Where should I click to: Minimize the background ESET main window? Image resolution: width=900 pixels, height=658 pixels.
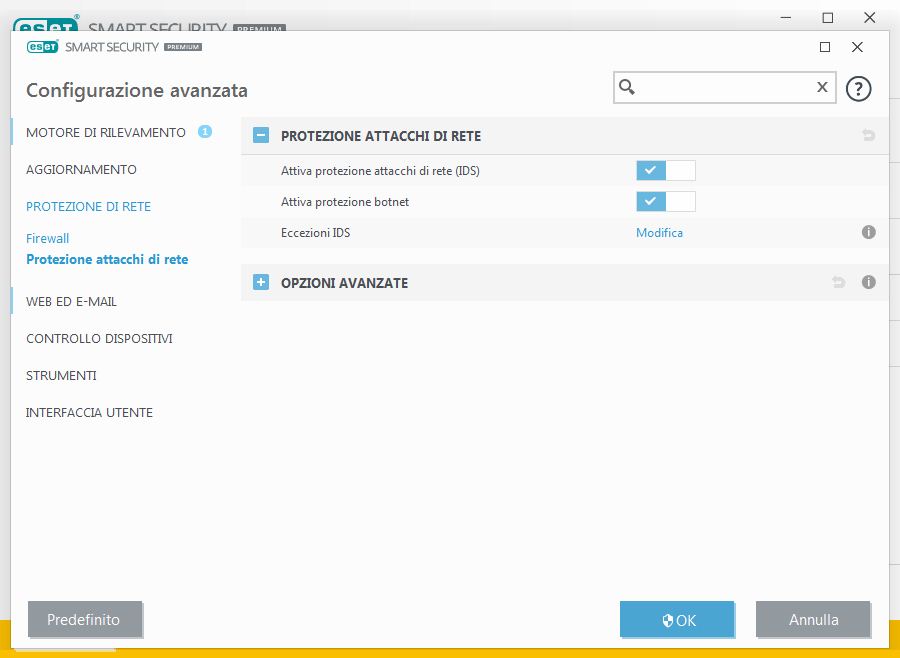pos(786,18)
